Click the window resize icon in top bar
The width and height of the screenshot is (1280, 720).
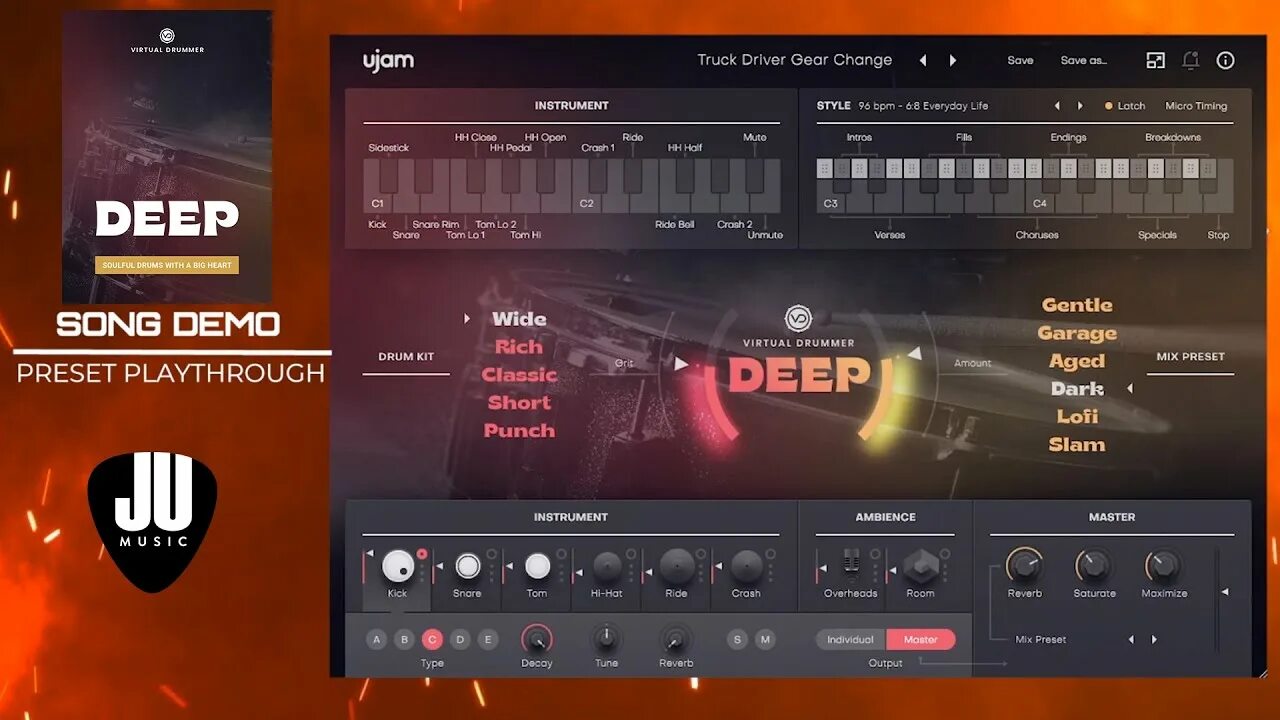pos(1155,60)
